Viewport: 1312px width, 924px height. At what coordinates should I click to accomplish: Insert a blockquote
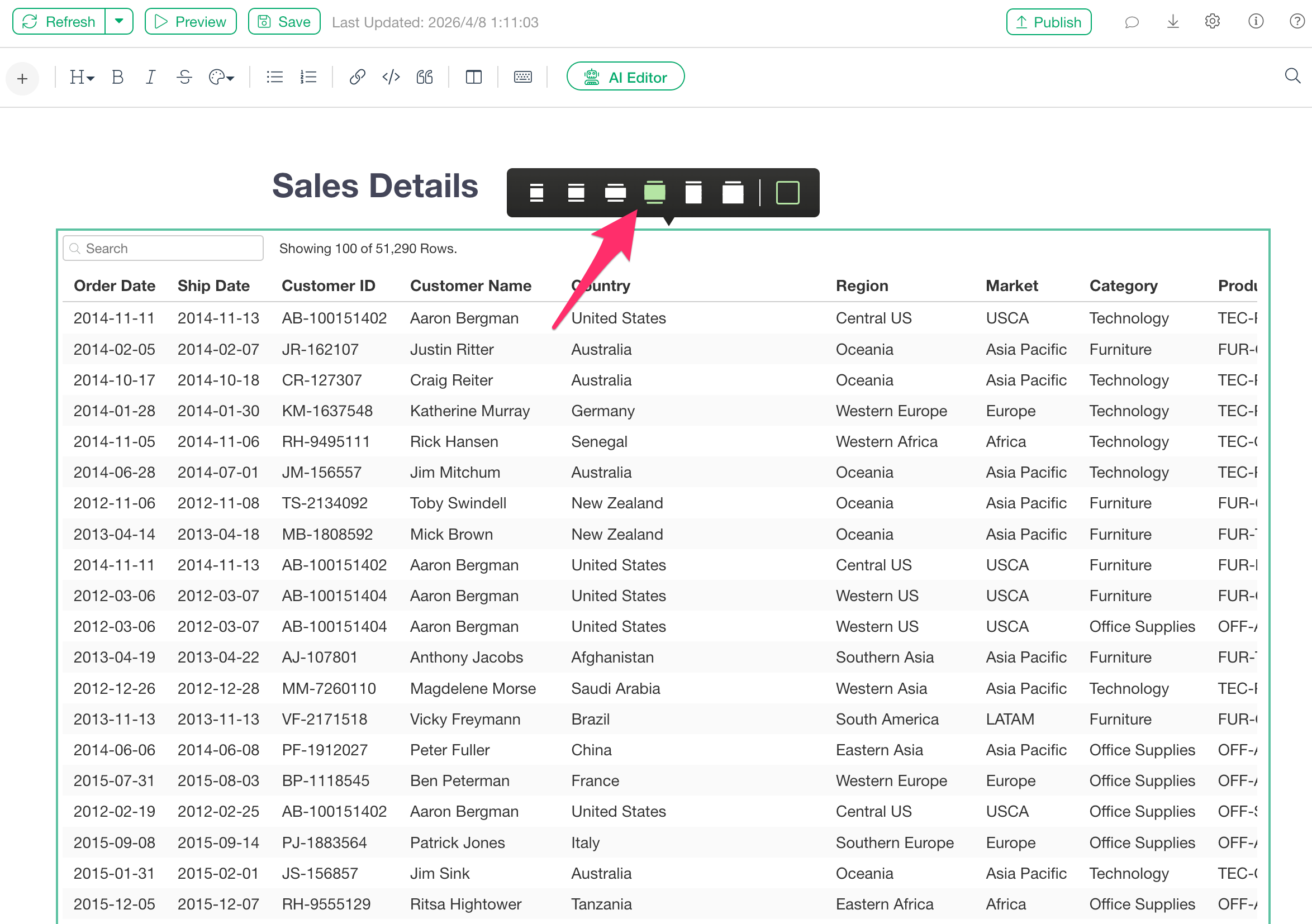coord(425,77)
